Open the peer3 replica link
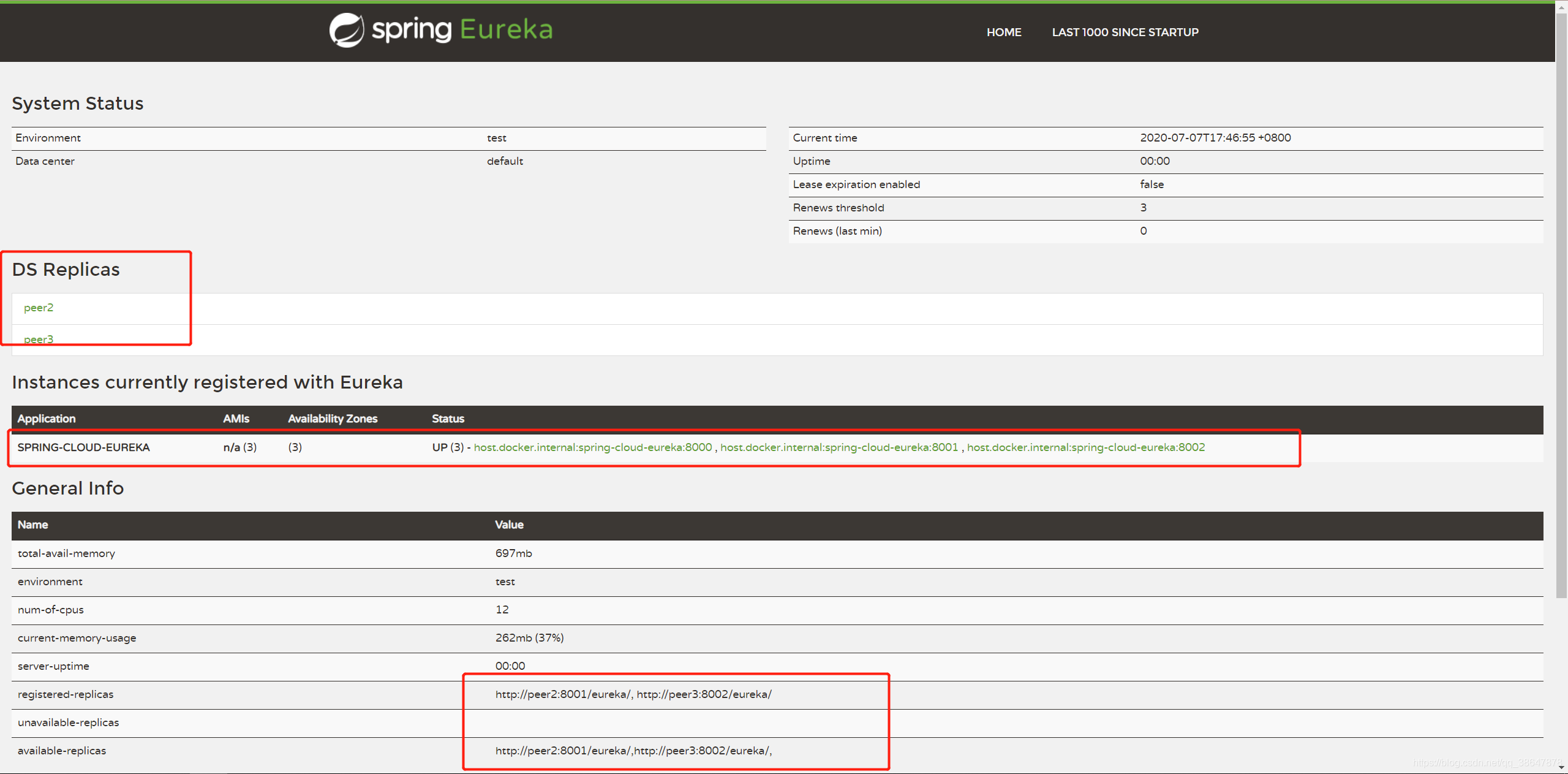Screen dimensions: 1568x774 coord(39,340)
